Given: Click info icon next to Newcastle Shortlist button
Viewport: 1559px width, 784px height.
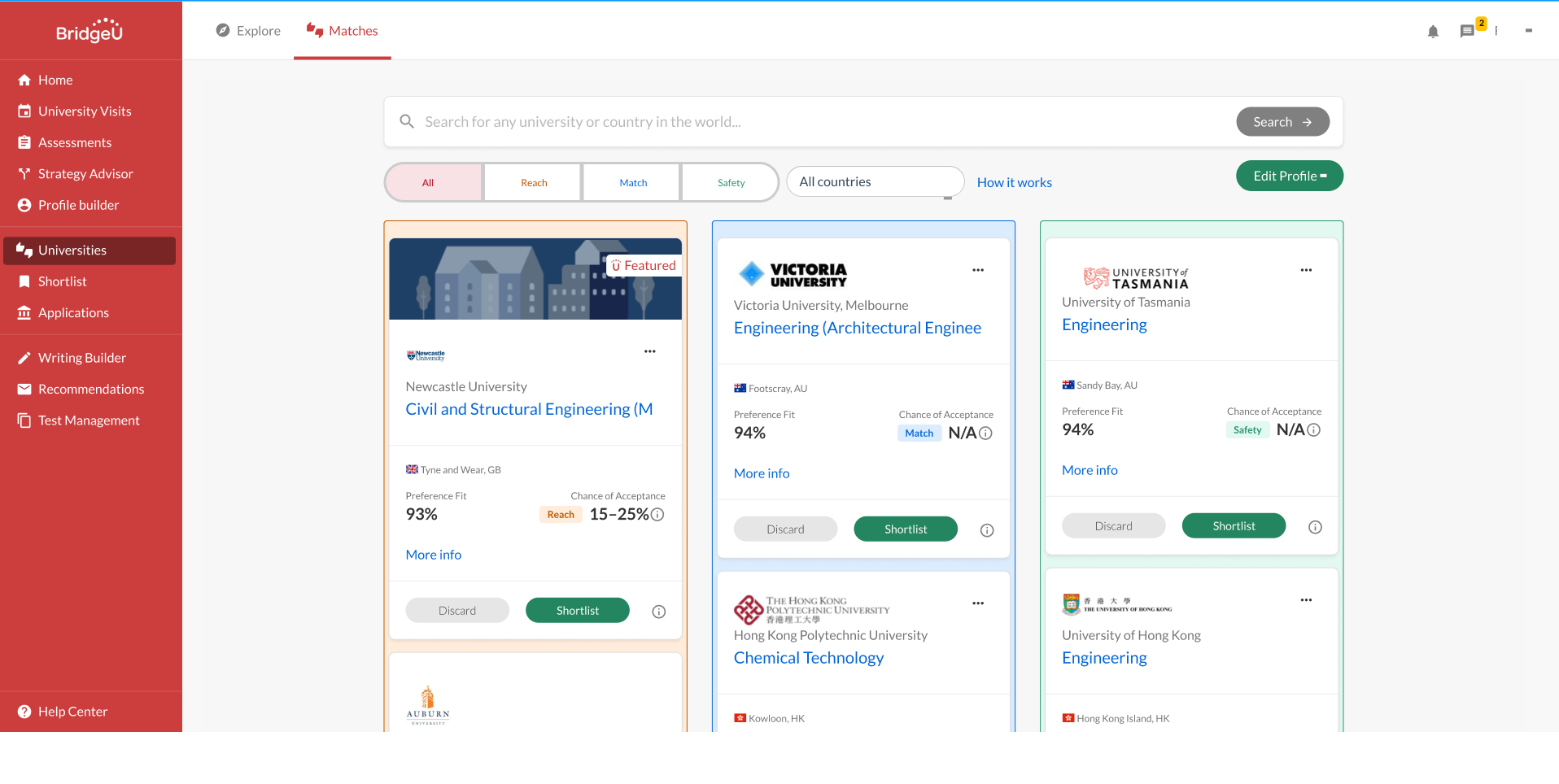Looking at the screenshot, I should pyautogui.click(x=659, y=612).
